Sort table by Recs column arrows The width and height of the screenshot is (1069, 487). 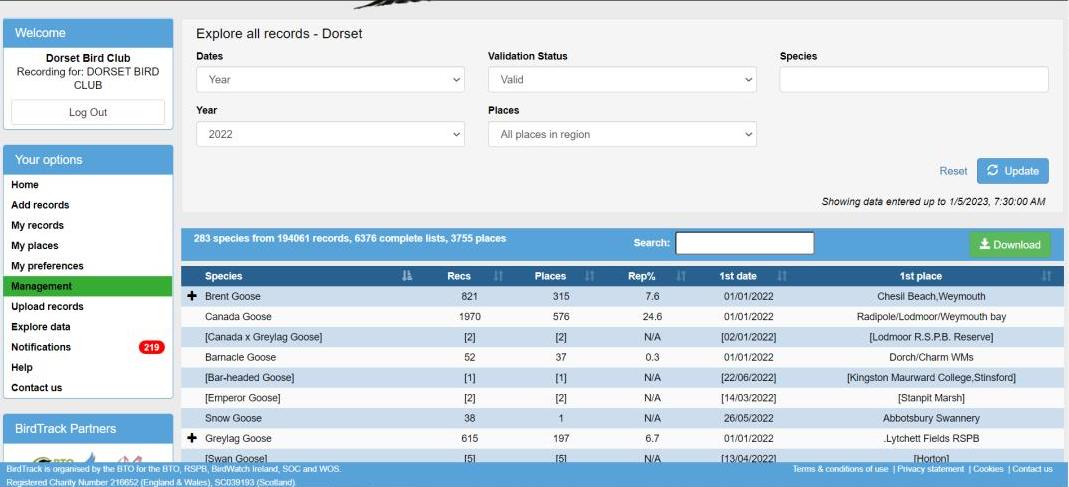point(498,276)
